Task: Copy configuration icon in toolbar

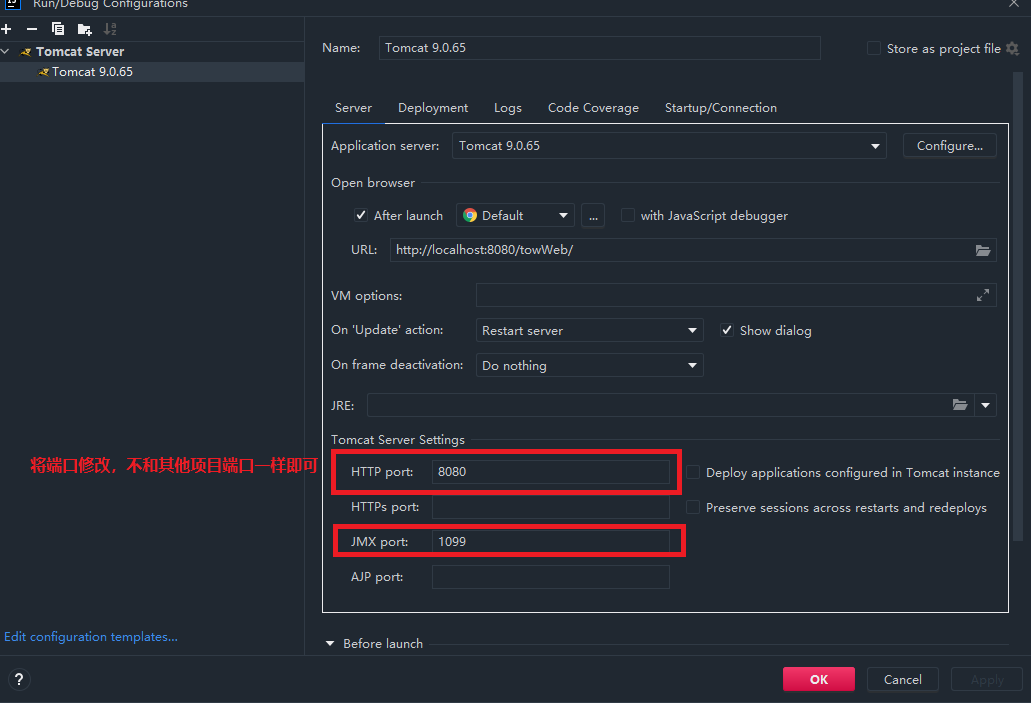Action: (x=58, y=29)
